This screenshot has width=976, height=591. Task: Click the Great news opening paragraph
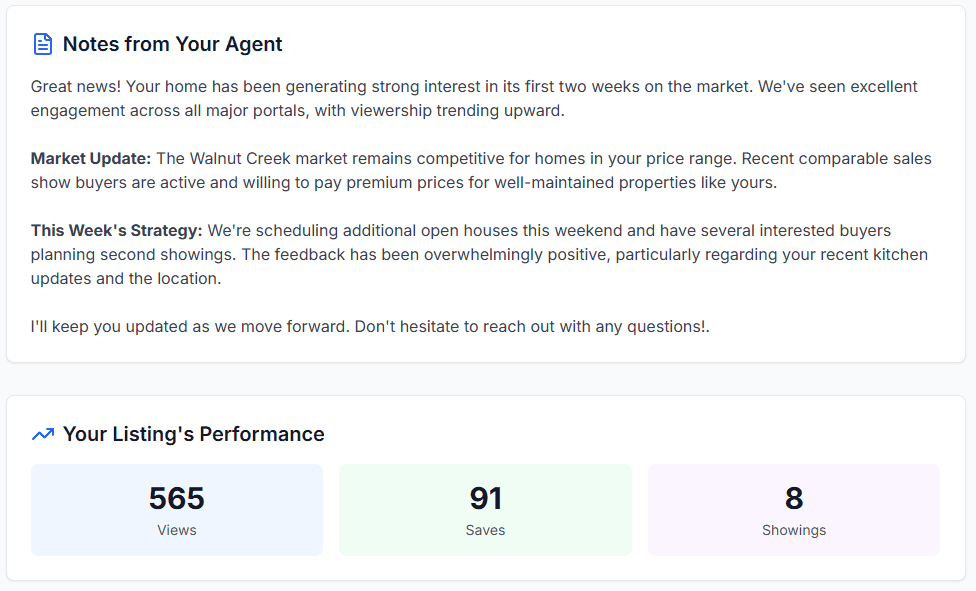[x=474, y=98]
